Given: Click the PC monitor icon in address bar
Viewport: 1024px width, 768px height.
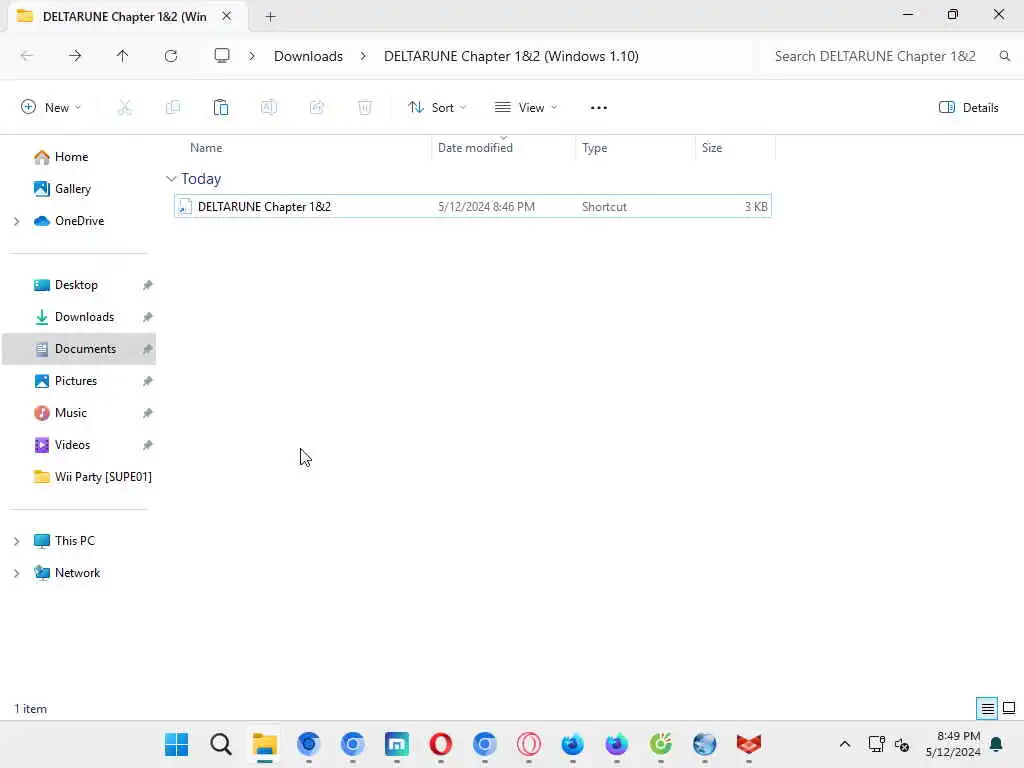Looking at the screenshot, I should pos(222,56).
